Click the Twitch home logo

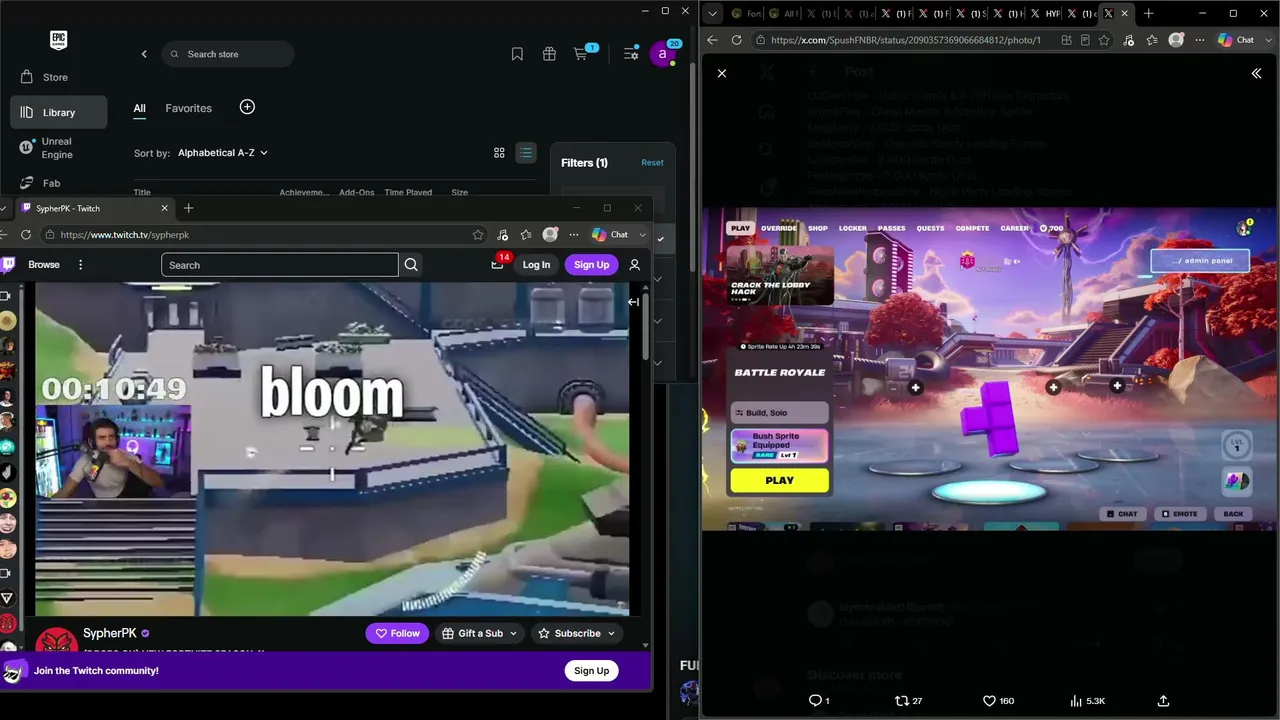pyautogui.click(x=8, y=265)
